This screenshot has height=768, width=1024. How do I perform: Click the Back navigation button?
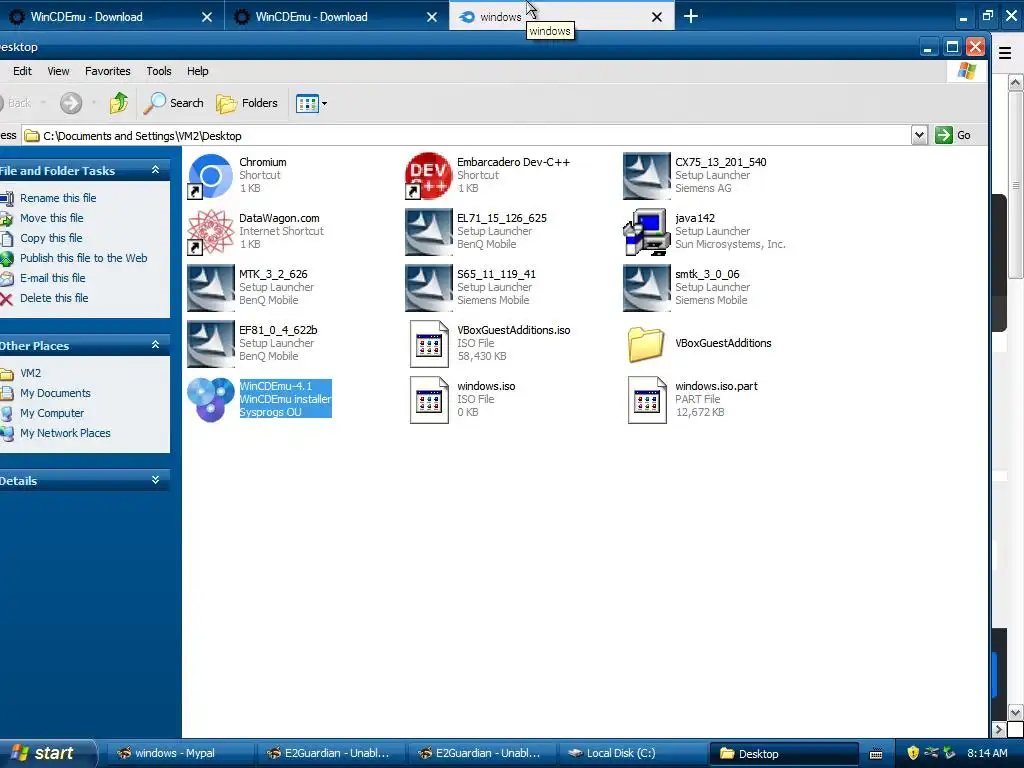tap(18, 103)
